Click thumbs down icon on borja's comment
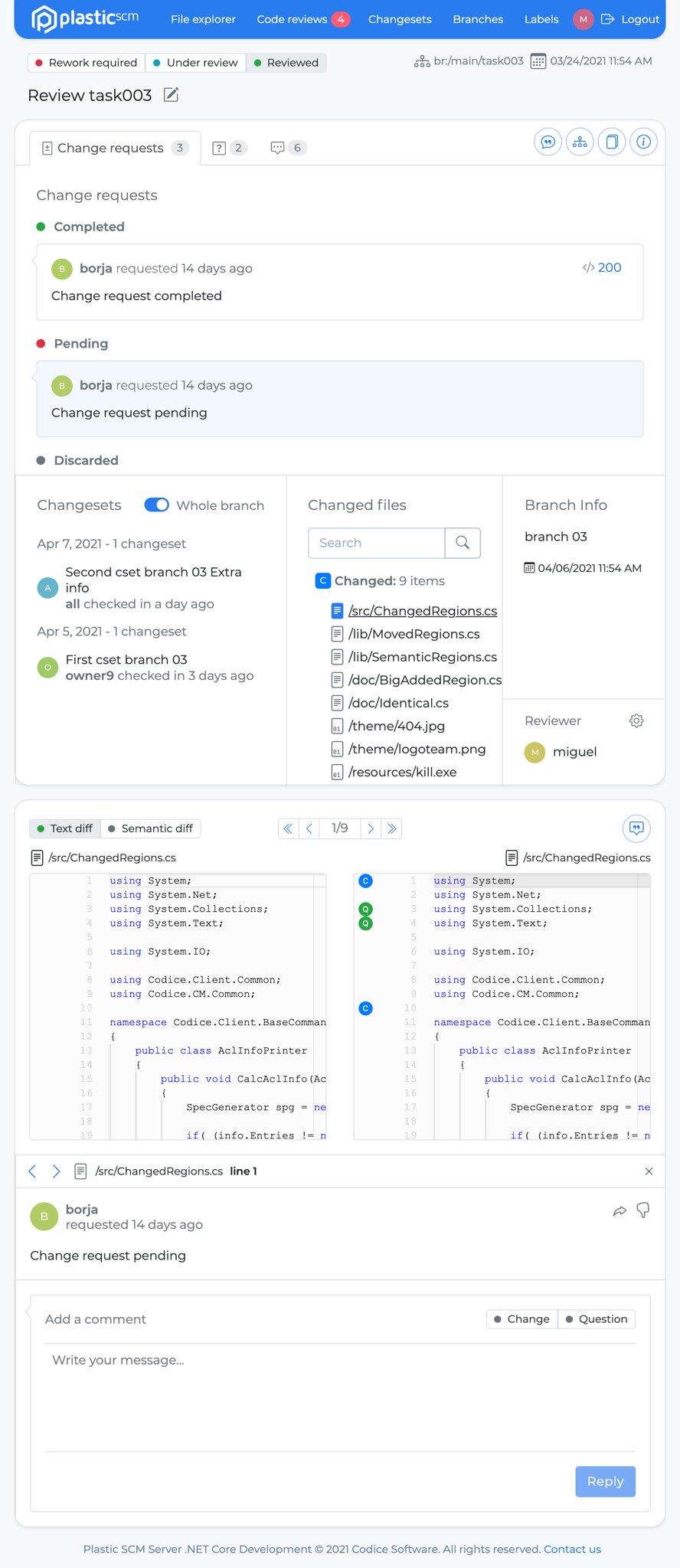Screen dimensions: 680x1568 click(643, 1210)
